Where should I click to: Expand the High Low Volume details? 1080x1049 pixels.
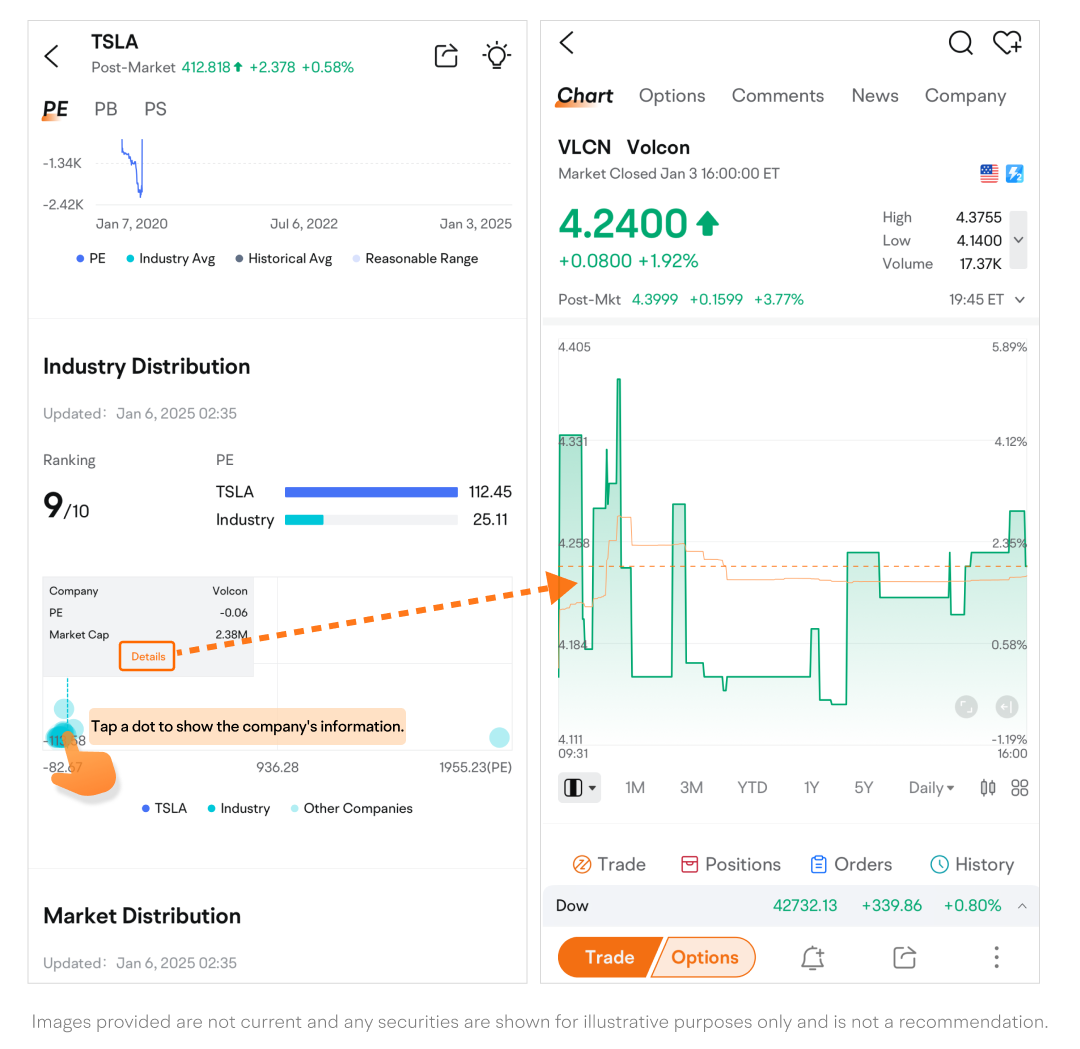1018,240
